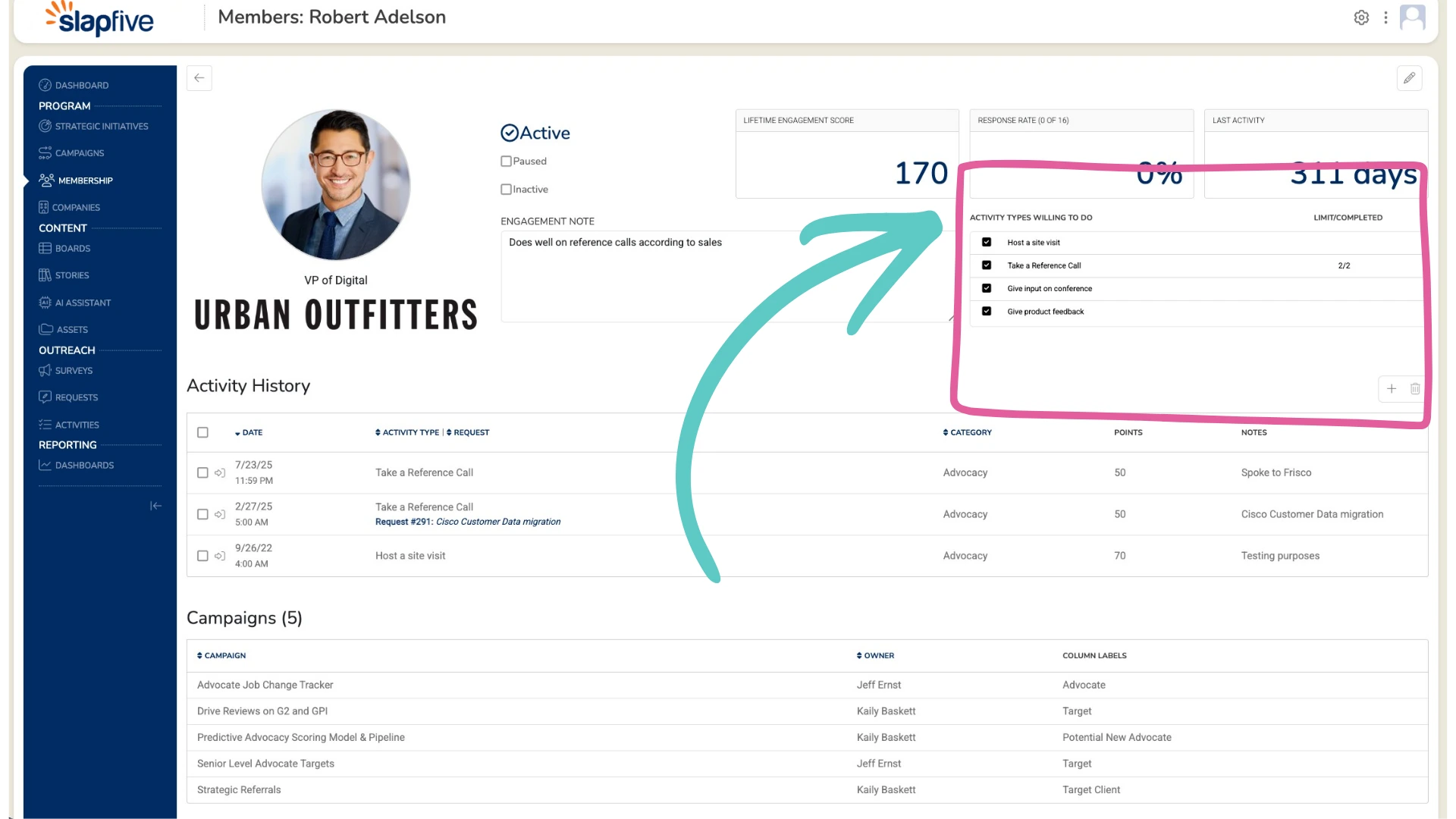This screenshot has height=819, width=1456.
Task: Click the slapfive logo
Action: (99, 19)
